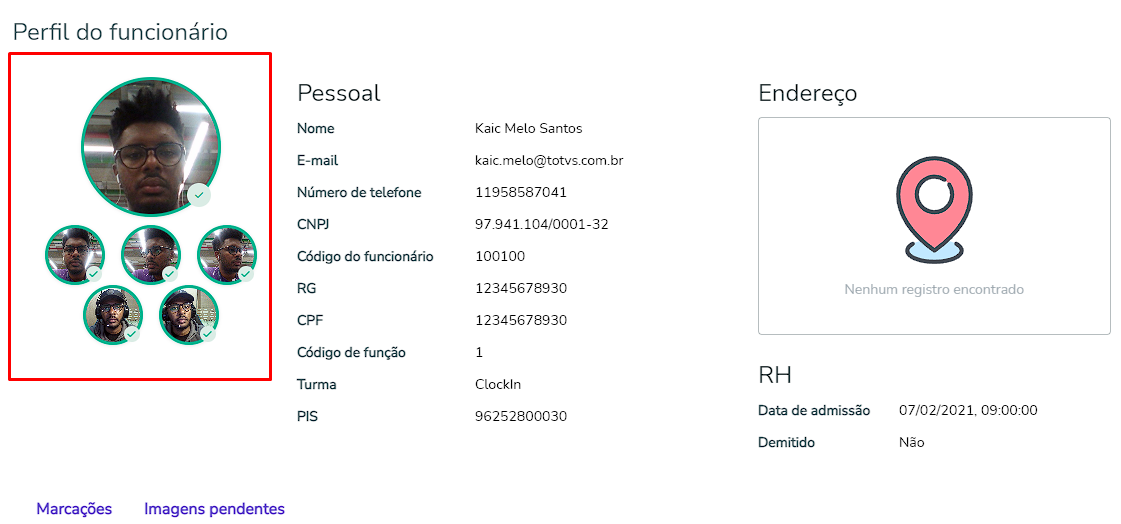Select the right thumbnail in the upper row
Screen dimensions: 1121x524
[226, 254]
